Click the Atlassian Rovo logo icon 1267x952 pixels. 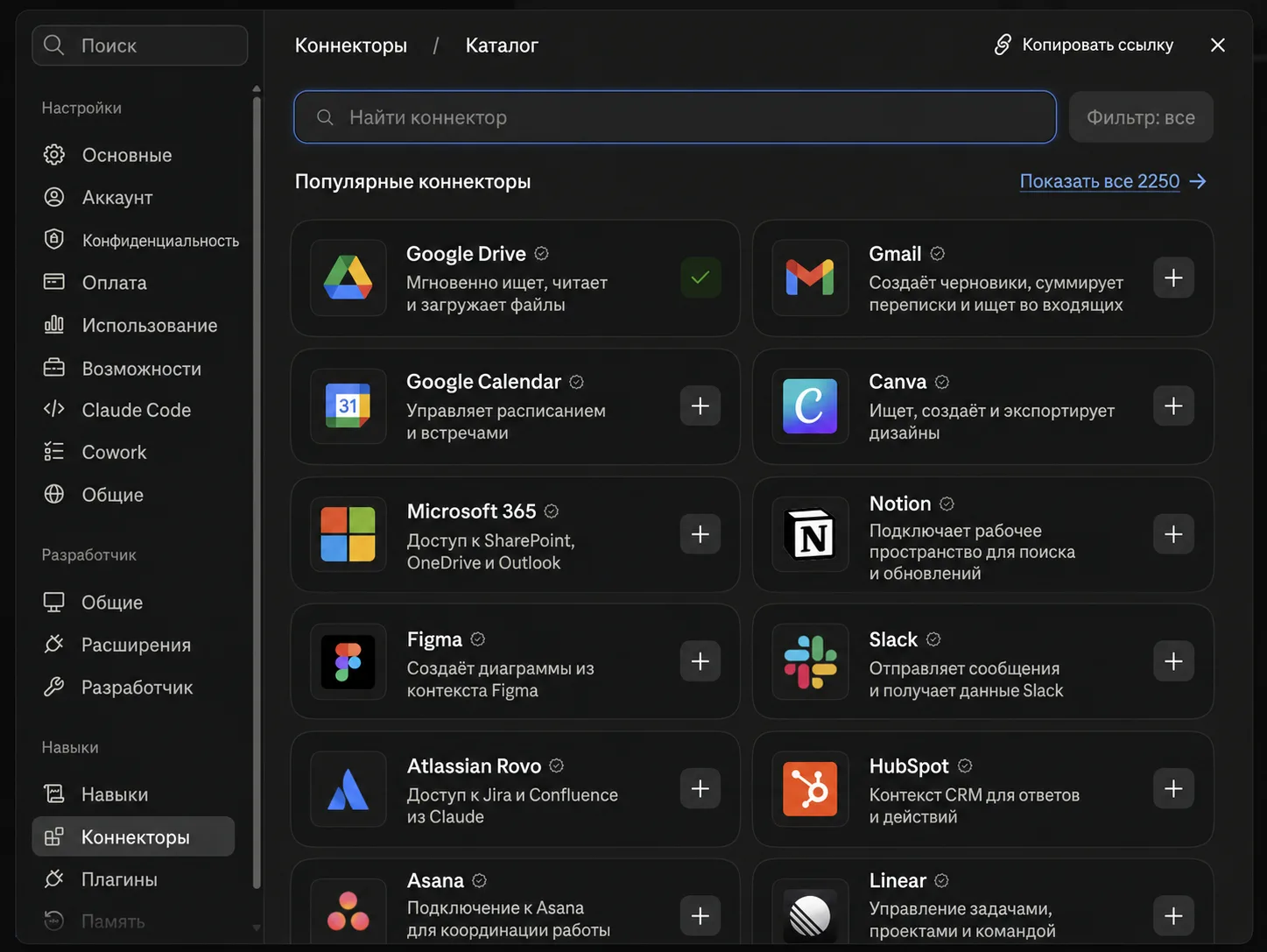pyautogui.click(x=348, y=788)
